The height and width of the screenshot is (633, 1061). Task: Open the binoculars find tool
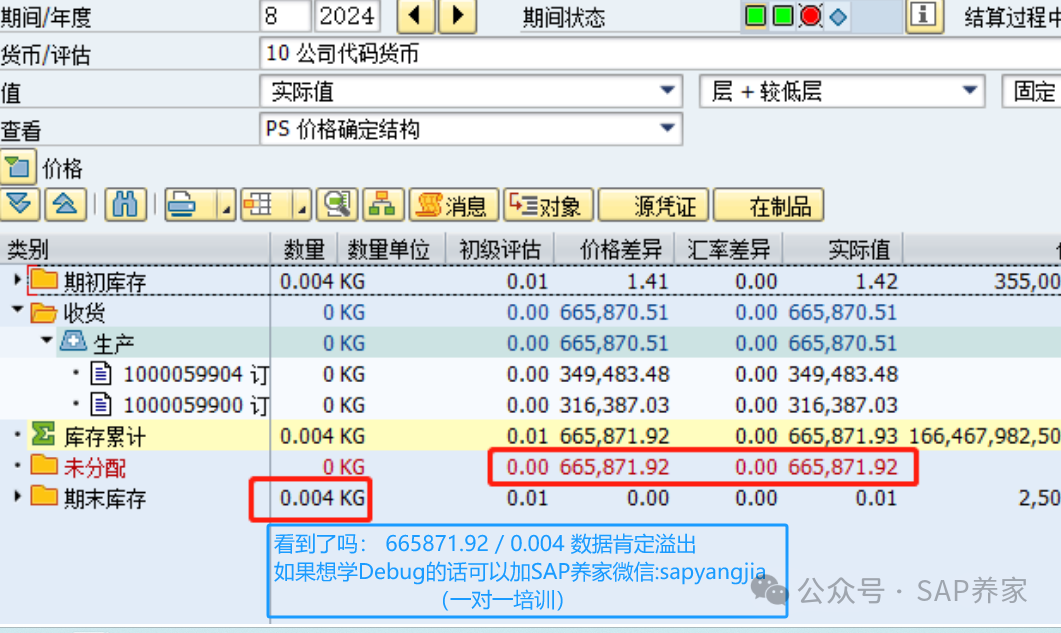click(125, 204)
